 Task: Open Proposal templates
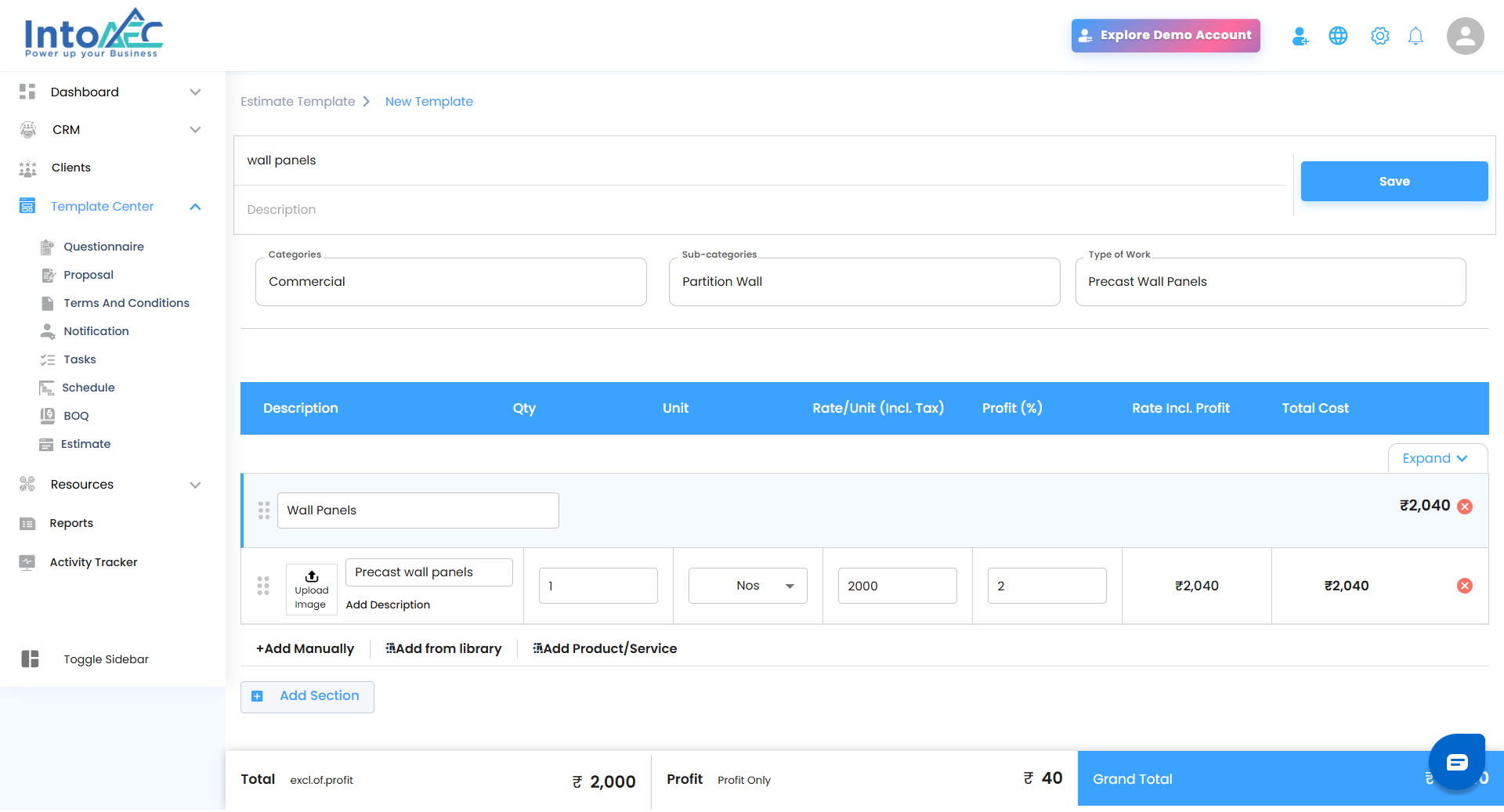[89, 275]
